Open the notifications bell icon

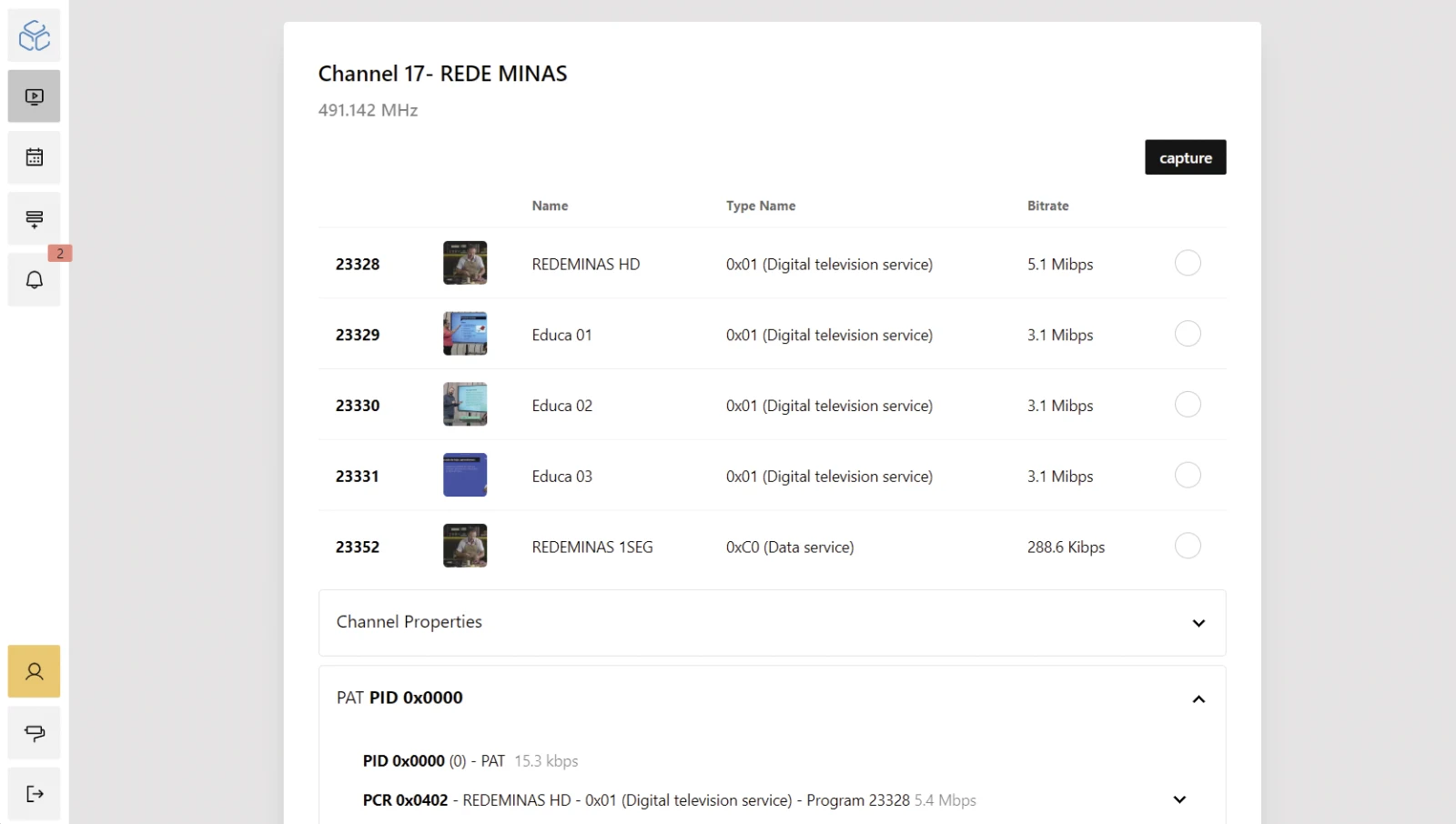pos(35,280)
